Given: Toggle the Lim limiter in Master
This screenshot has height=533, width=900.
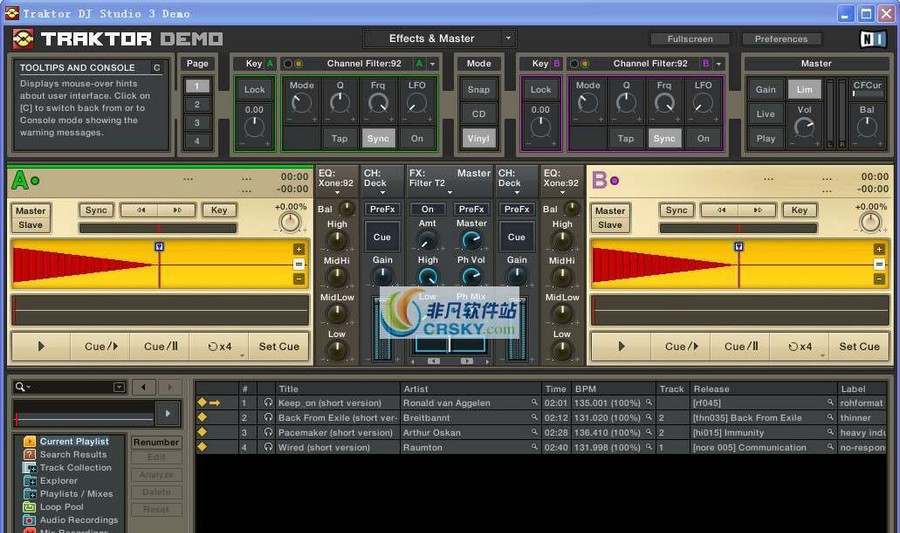Looking at the screenshot, I should coord(804,90).
